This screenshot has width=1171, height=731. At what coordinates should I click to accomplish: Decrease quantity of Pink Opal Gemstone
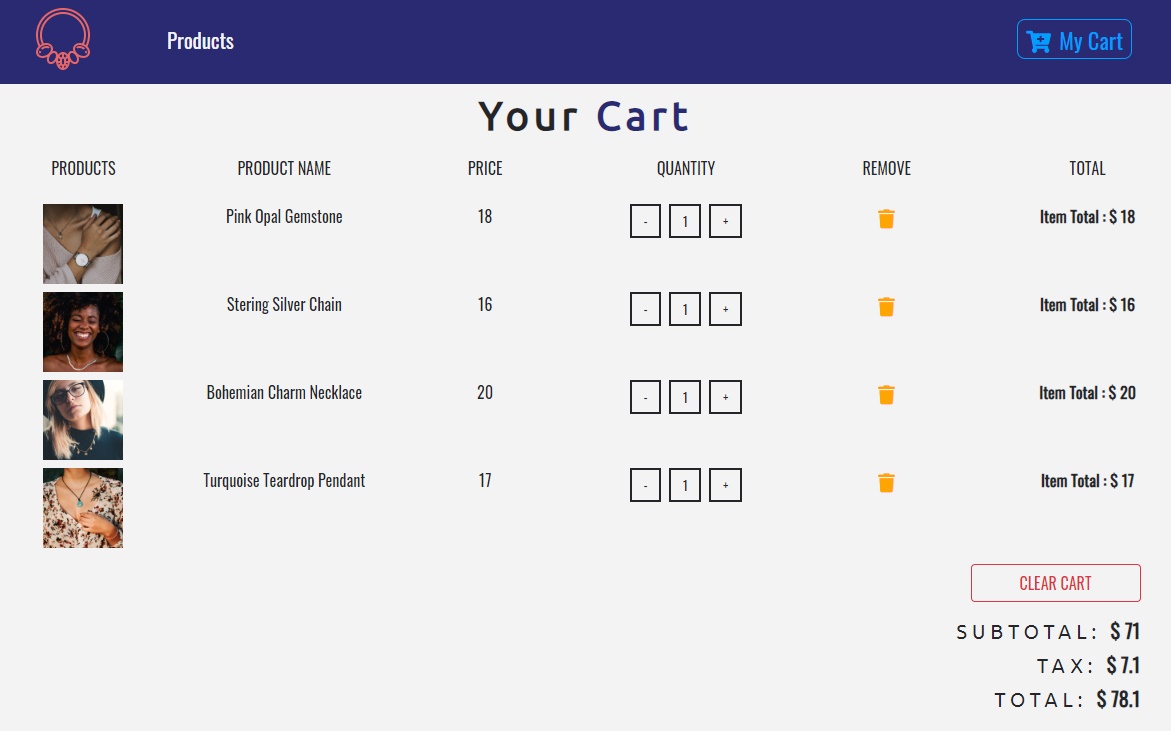coord(645,221)
